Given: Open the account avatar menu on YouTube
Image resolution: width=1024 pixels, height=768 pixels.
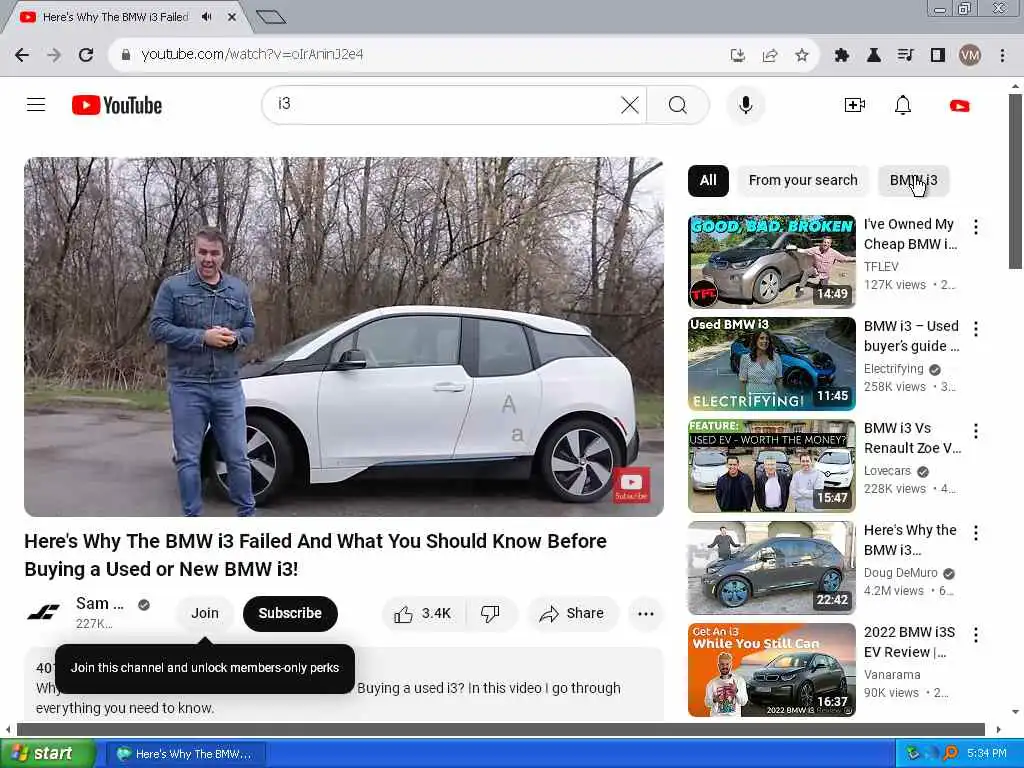Looking at the screenshot, I should click(x=959, y=105).
